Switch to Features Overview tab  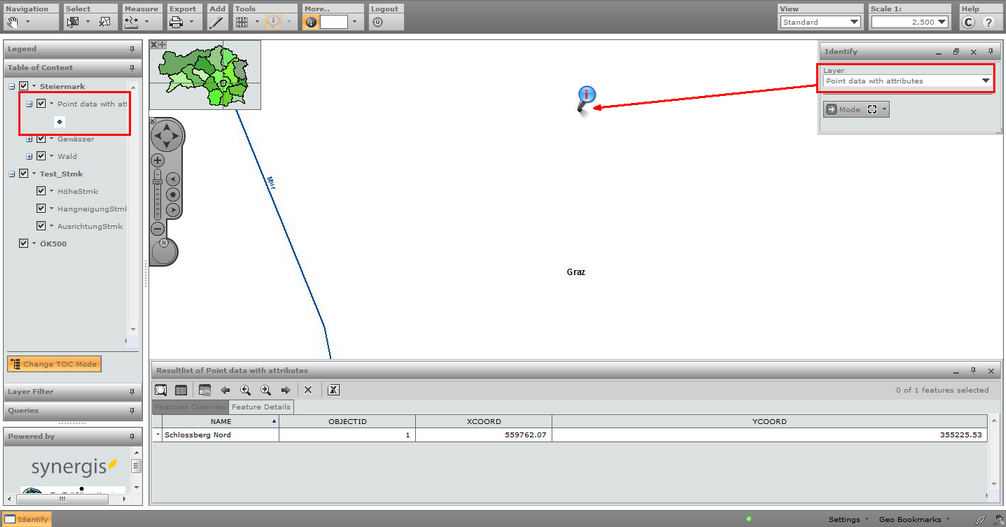click(x=190, y=407)
